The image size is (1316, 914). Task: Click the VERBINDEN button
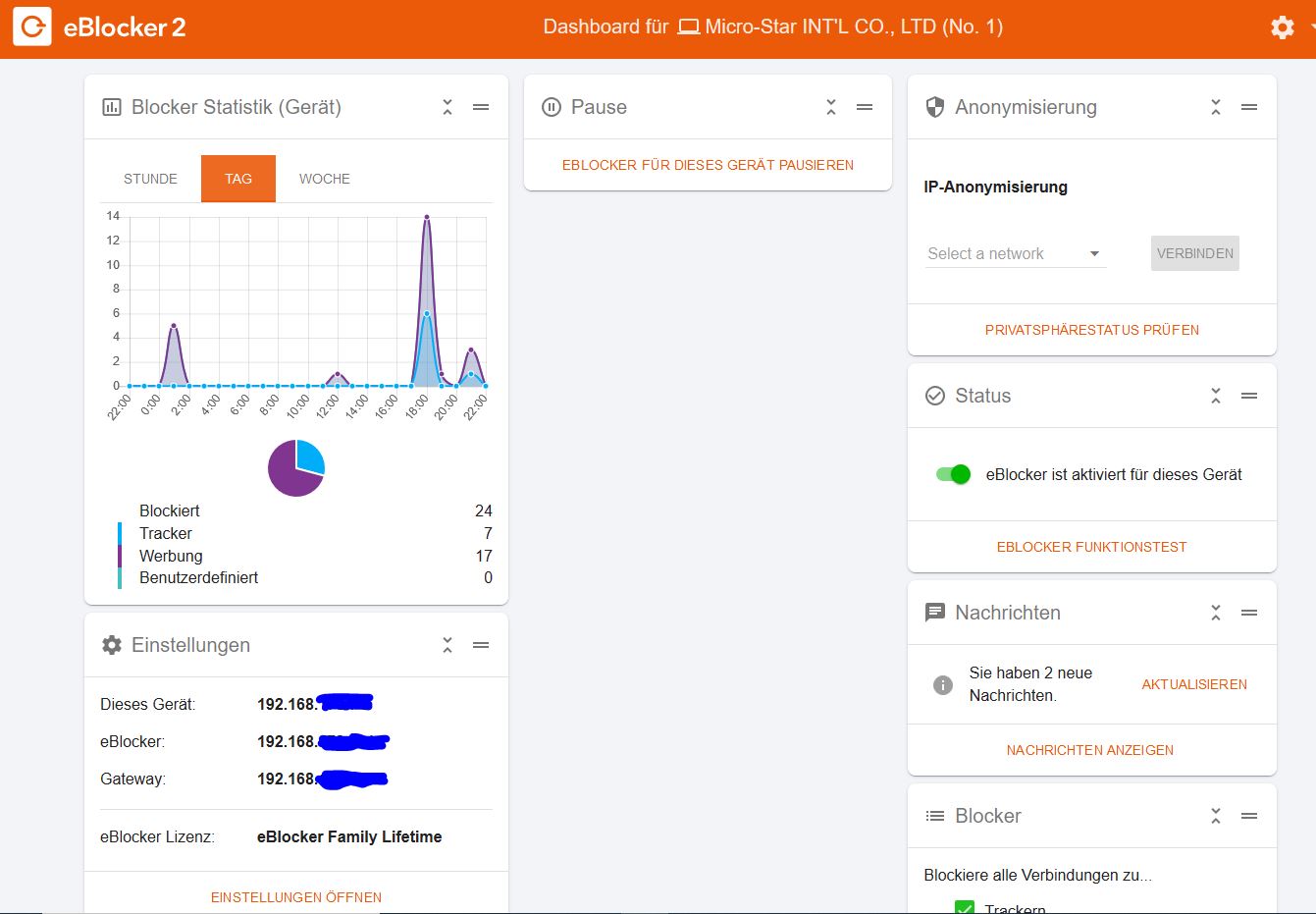[x=1195, y=253]
